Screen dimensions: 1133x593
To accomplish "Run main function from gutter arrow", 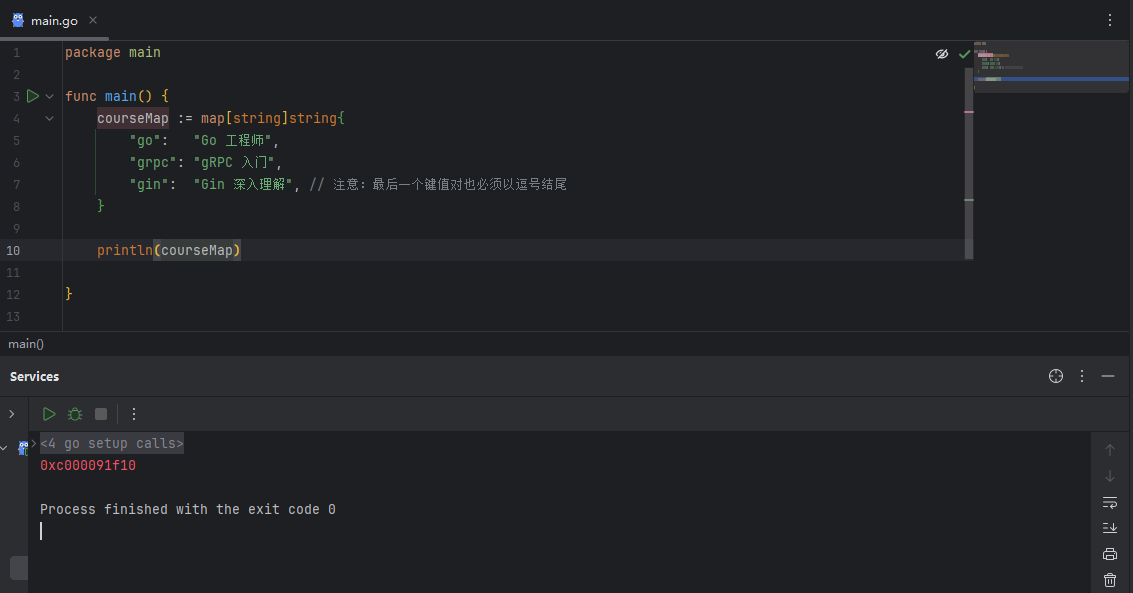I will point(33,96).
